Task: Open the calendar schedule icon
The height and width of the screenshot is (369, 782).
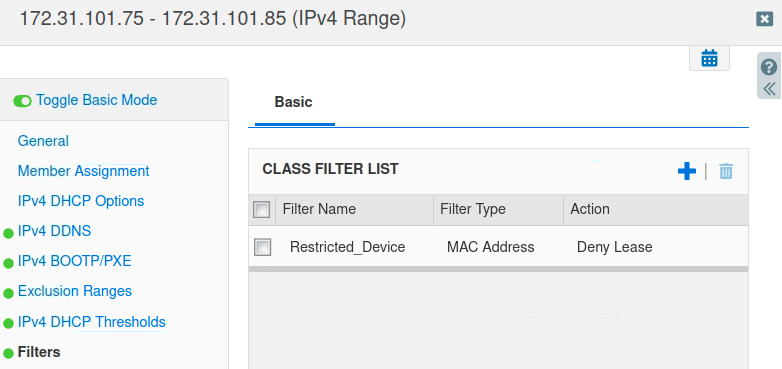Action: tap(709, 58)
